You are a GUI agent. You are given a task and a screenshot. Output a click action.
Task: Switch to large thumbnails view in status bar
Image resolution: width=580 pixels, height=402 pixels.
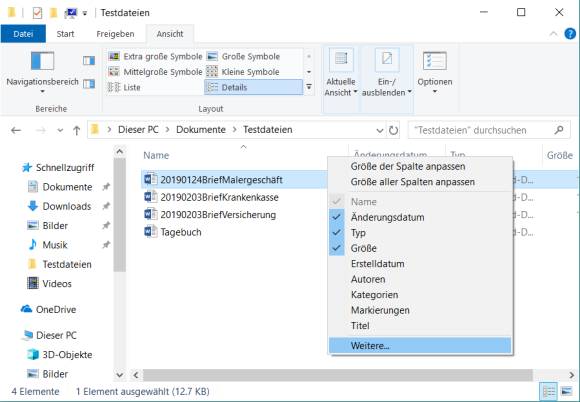pos(567,391)
